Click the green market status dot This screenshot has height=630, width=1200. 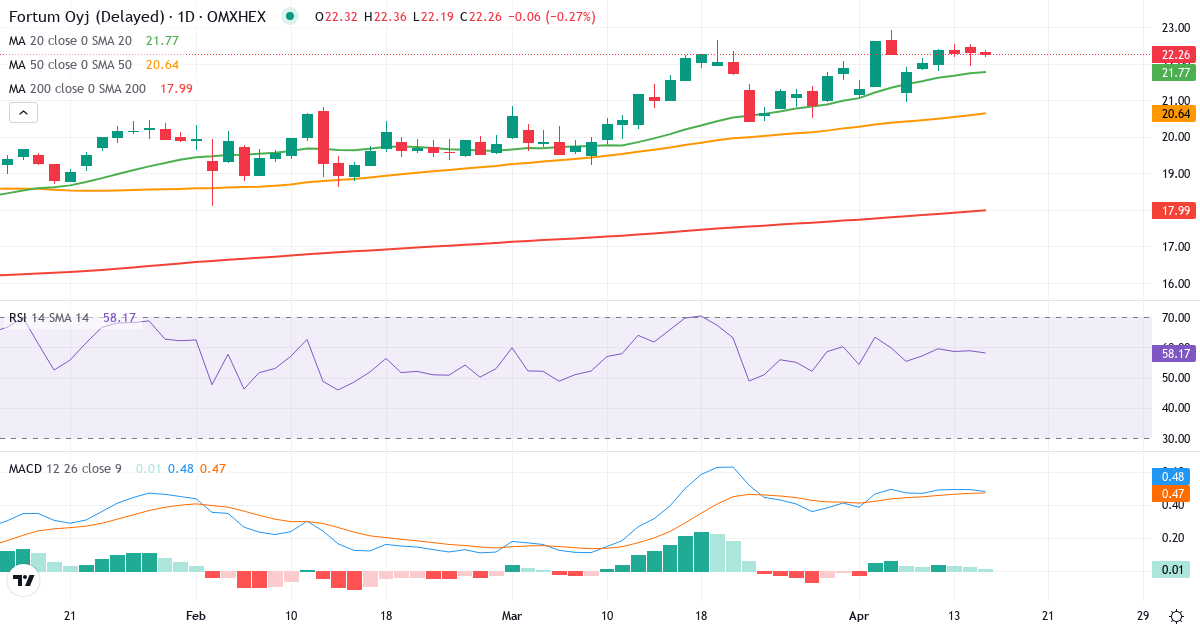click(x=288, y=17)
